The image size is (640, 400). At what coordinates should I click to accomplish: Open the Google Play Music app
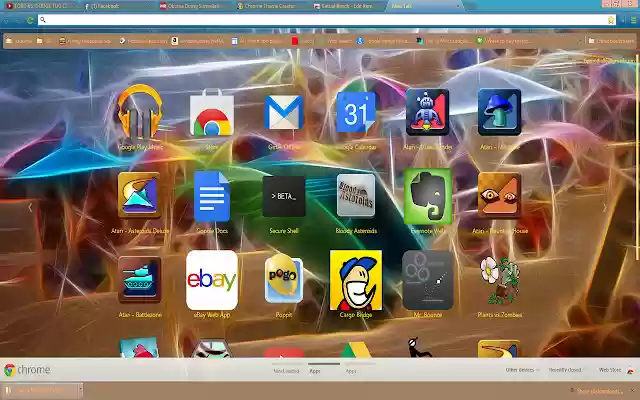coord(140,112)
